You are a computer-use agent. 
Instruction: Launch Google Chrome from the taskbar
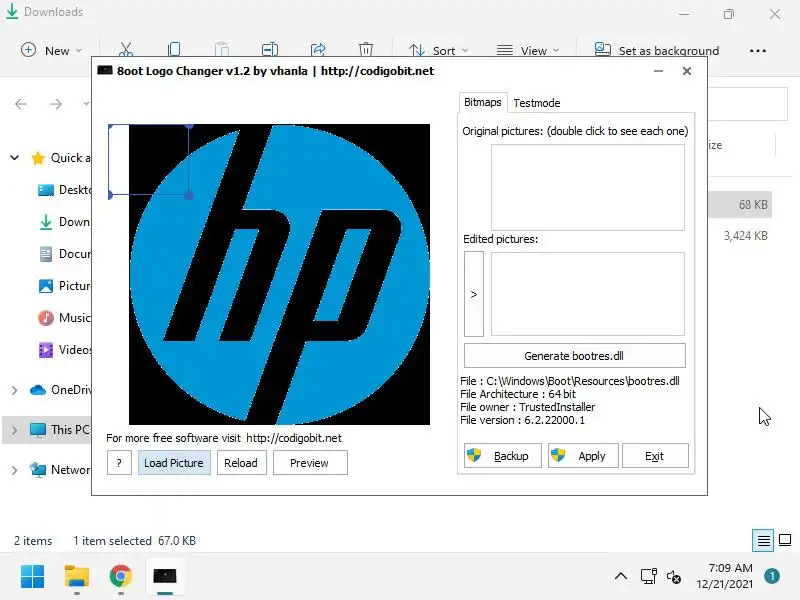click(x=120, y=577)
